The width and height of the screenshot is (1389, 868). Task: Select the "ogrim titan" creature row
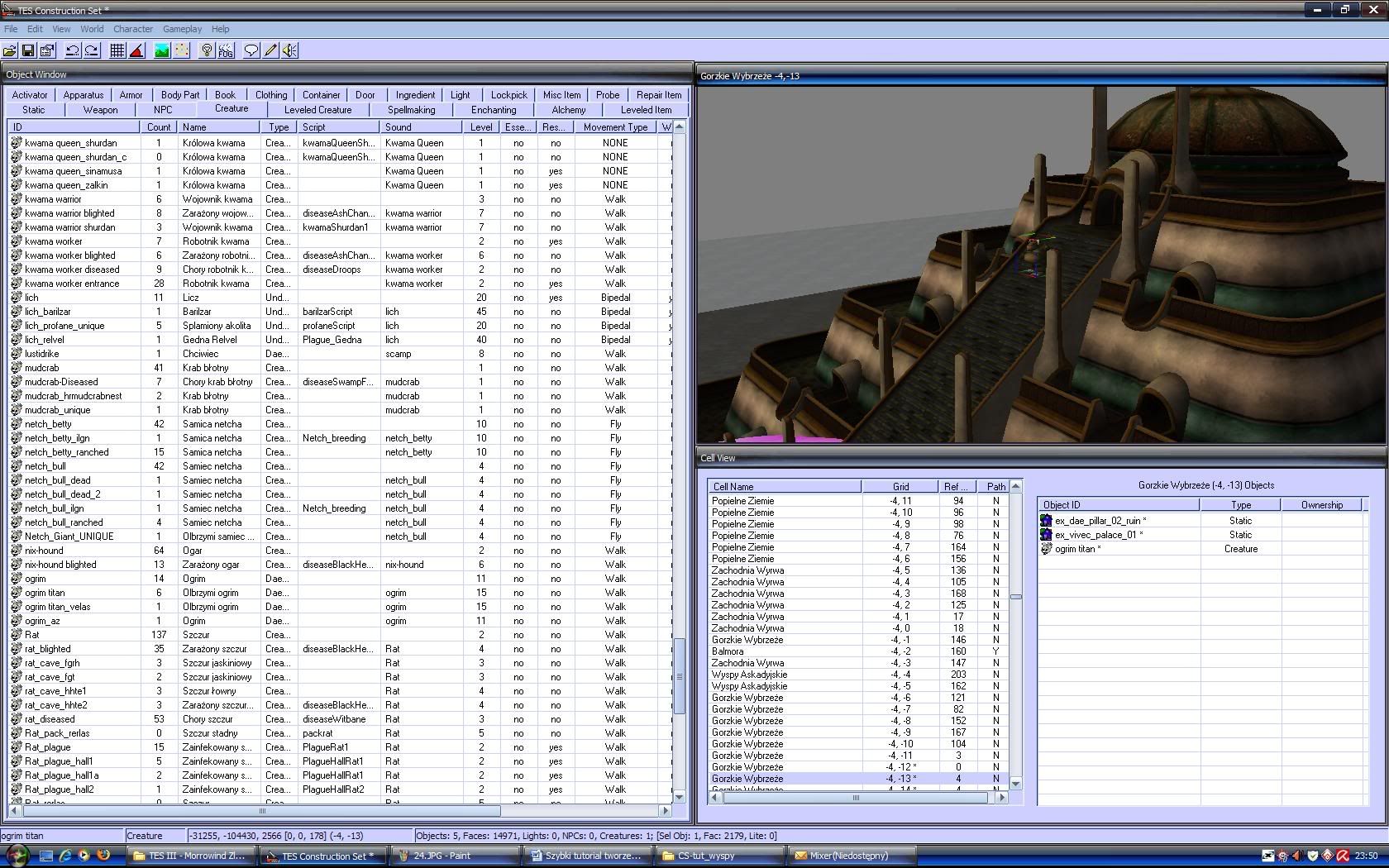340,593
